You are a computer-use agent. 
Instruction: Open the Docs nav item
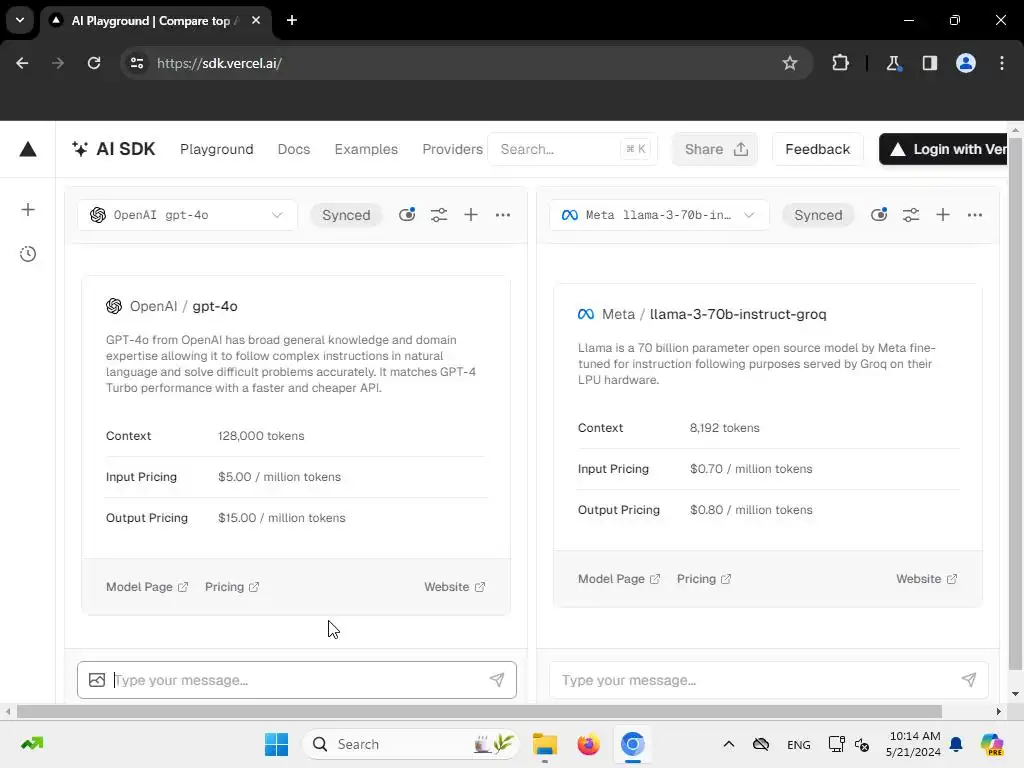(294, 149)
